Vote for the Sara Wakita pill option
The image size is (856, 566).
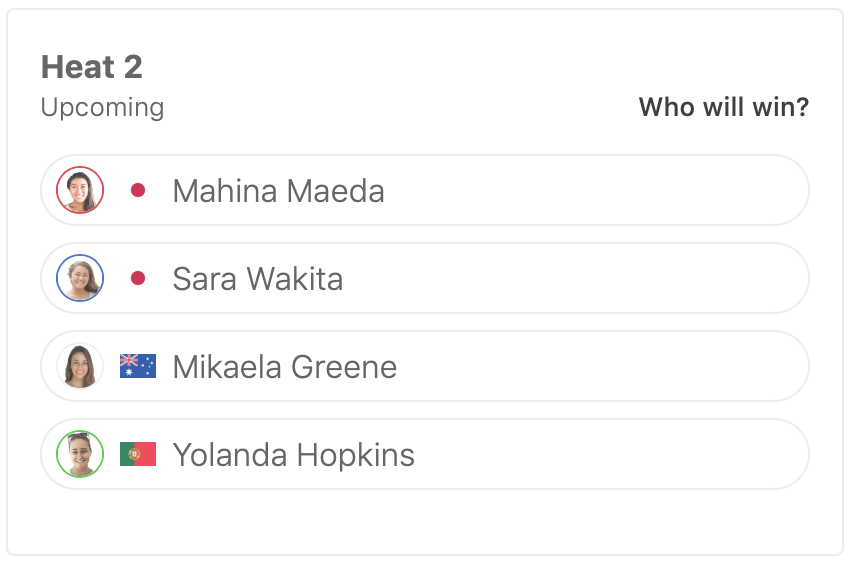coord(600,278)
